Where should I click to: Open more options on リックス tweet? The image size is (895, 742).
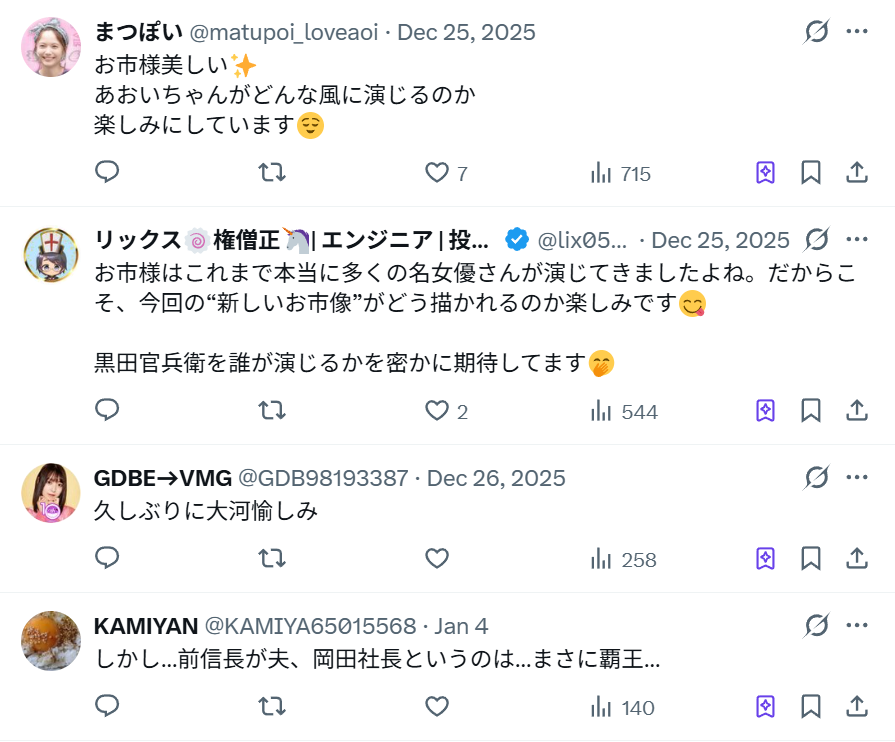tap(857, 240)
